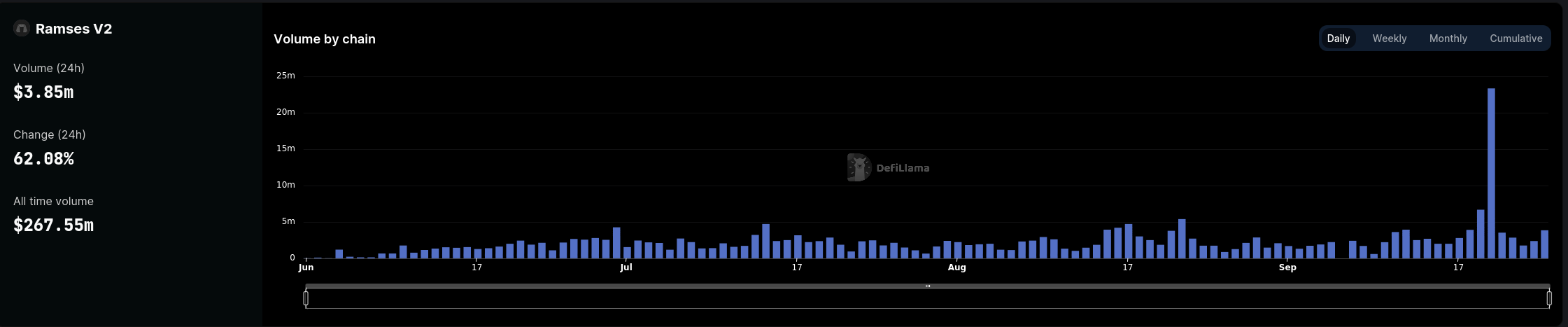Click the 5m y-axis label
1568x327 pixels.
(x=288, y=221)
